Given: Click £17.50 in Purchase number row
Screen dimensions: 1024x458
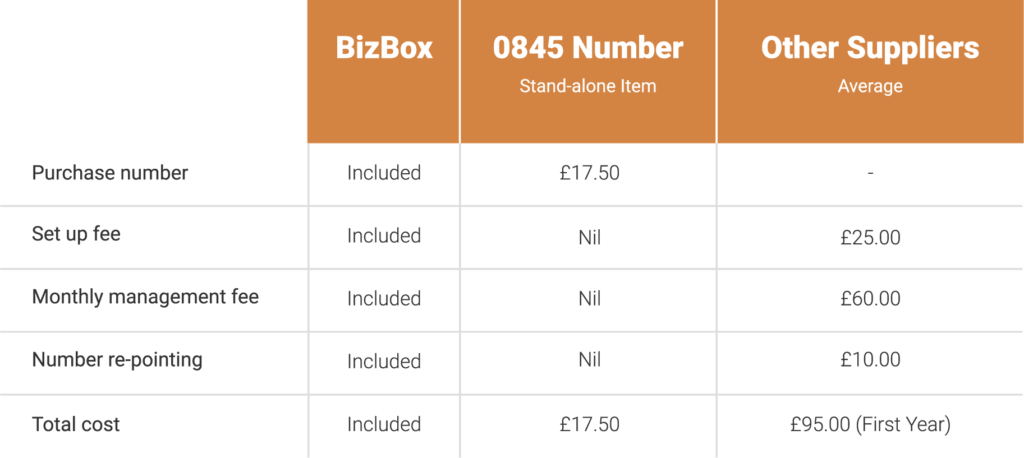Looking at the screenshot, I should [589, 173].
